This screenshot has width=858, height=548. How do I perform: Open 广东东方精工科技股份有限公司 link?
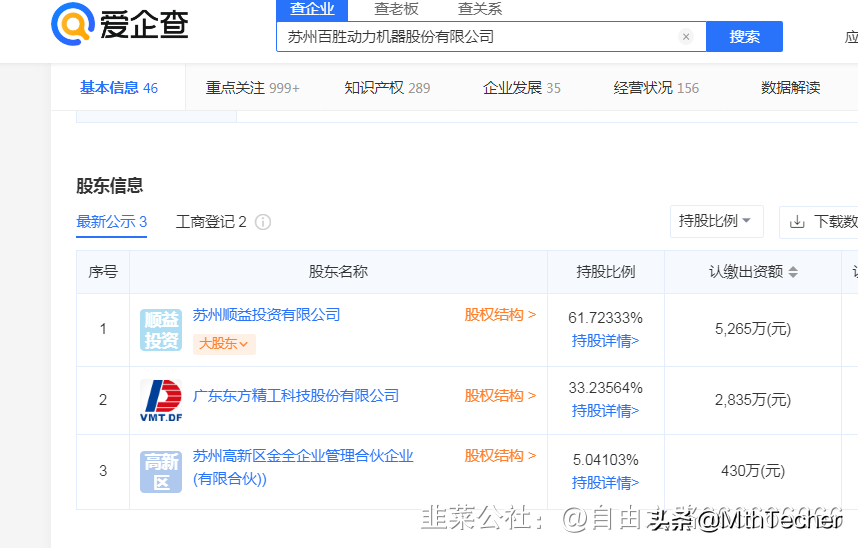tap(296, 396)
